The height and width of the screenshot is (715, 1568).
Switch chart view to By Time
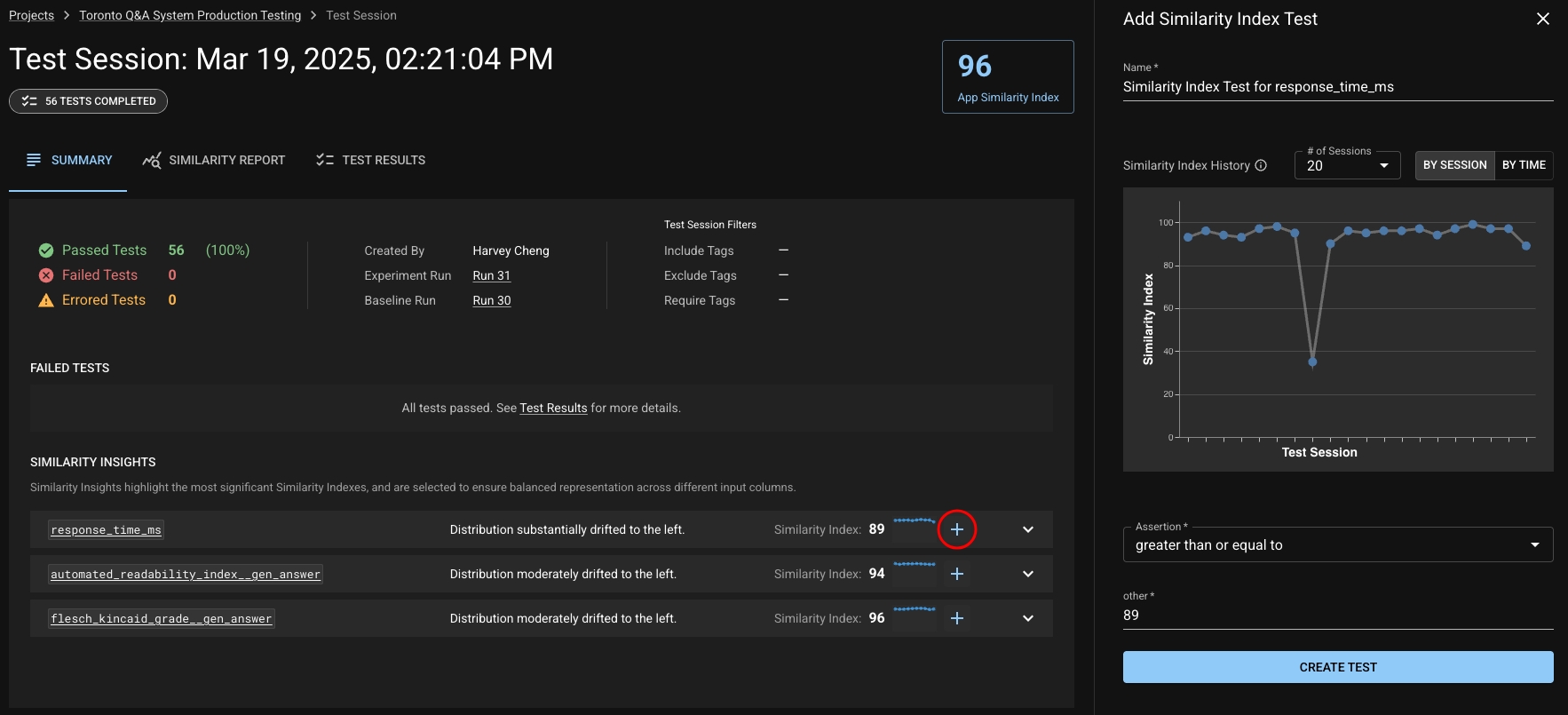tap(1524, 165)
